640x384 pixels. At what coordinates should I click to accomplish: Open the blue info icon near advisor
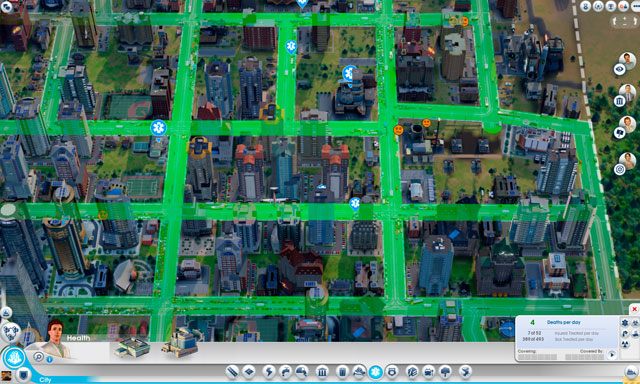click(49, 360)
